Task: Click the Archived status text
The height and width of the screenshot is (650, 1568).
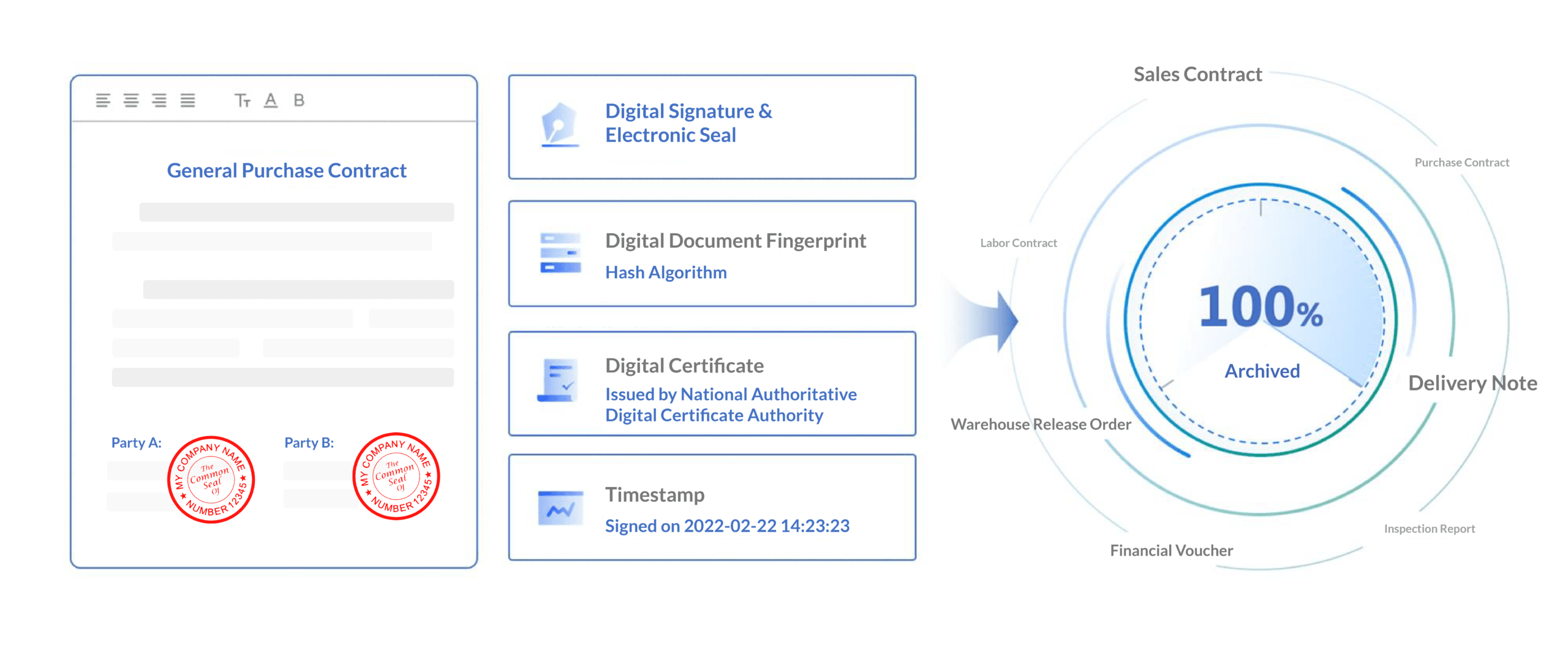Action: click(x=1262, y=371)
